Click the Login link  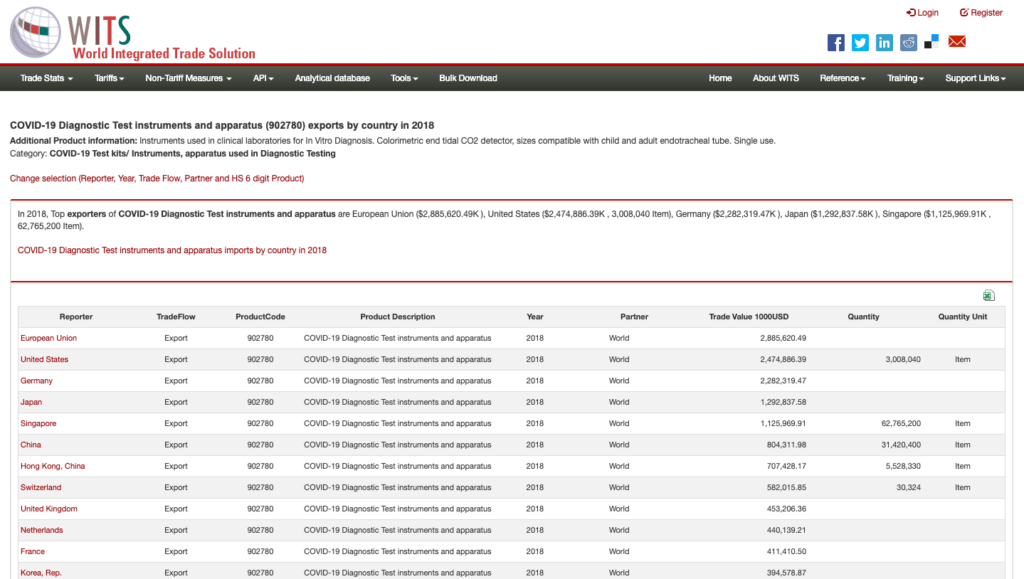tap(922, 12)
